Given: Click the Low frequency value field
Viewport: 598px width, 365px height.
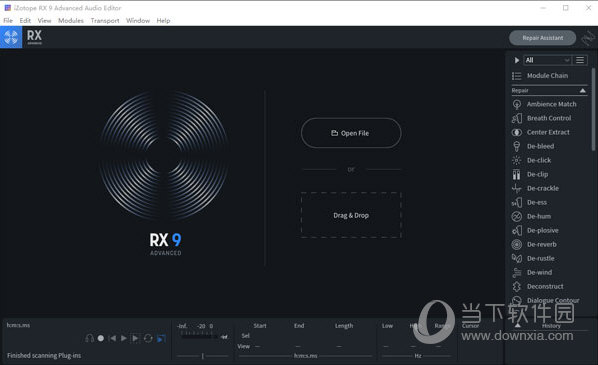Looking at the screenshot, I should [386, 346].
